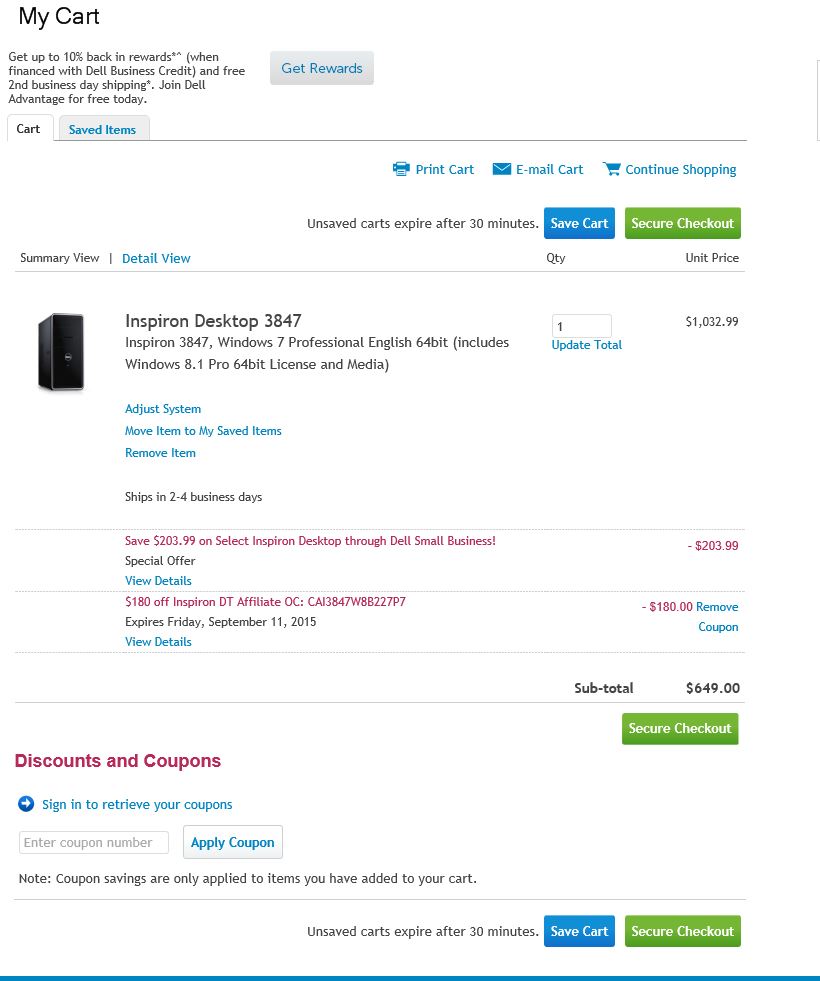
Task: Click the Get Rewards button
Action: coord(321,68)
